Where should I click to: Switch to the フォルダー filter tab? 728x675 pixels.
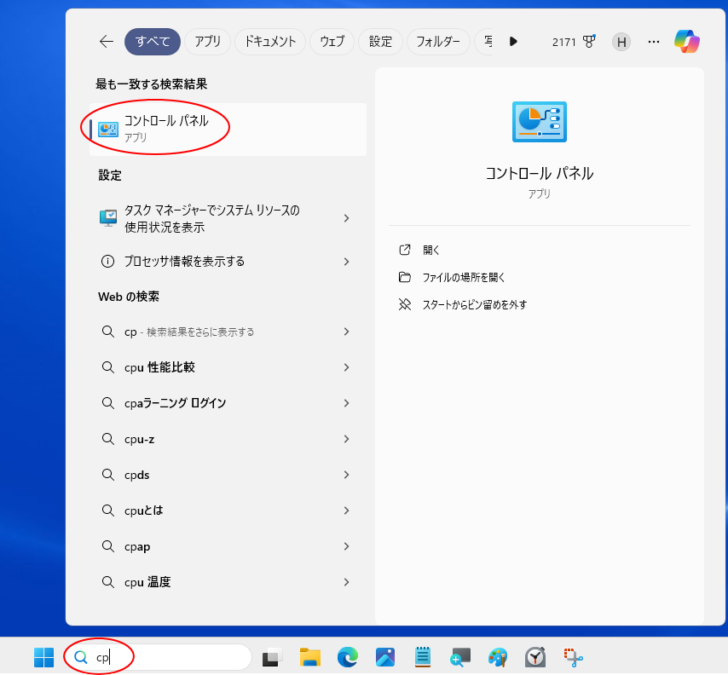point(438,42)
